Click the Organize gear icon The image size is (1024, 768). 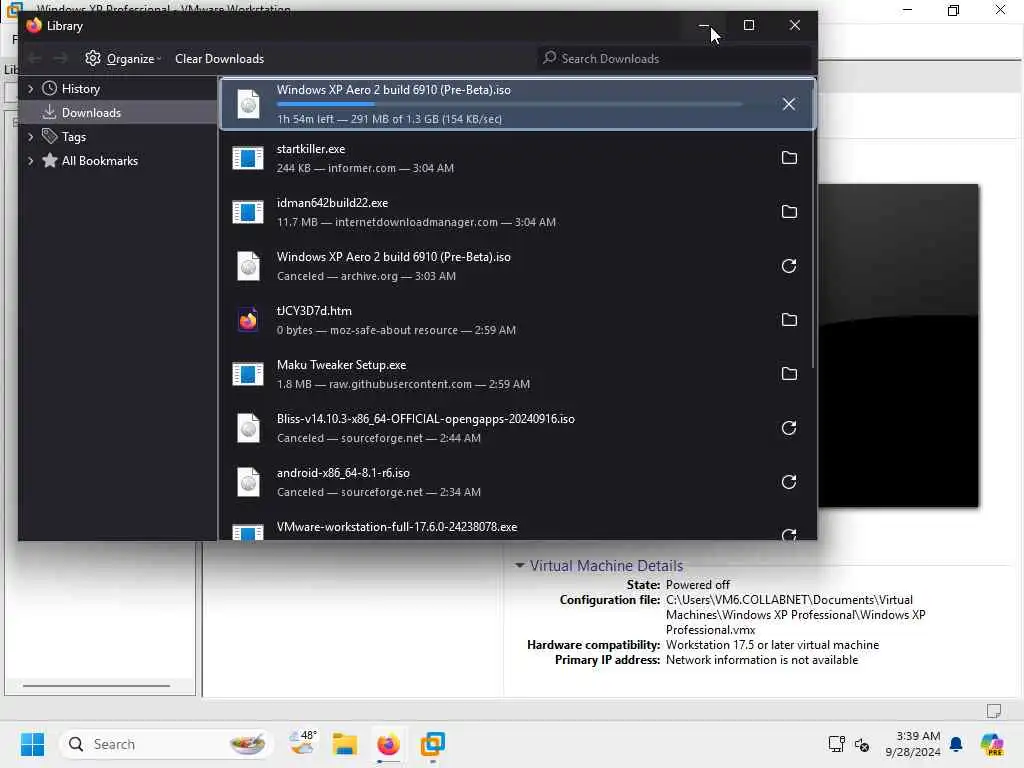pyautogui.click(x=93, y=58)
